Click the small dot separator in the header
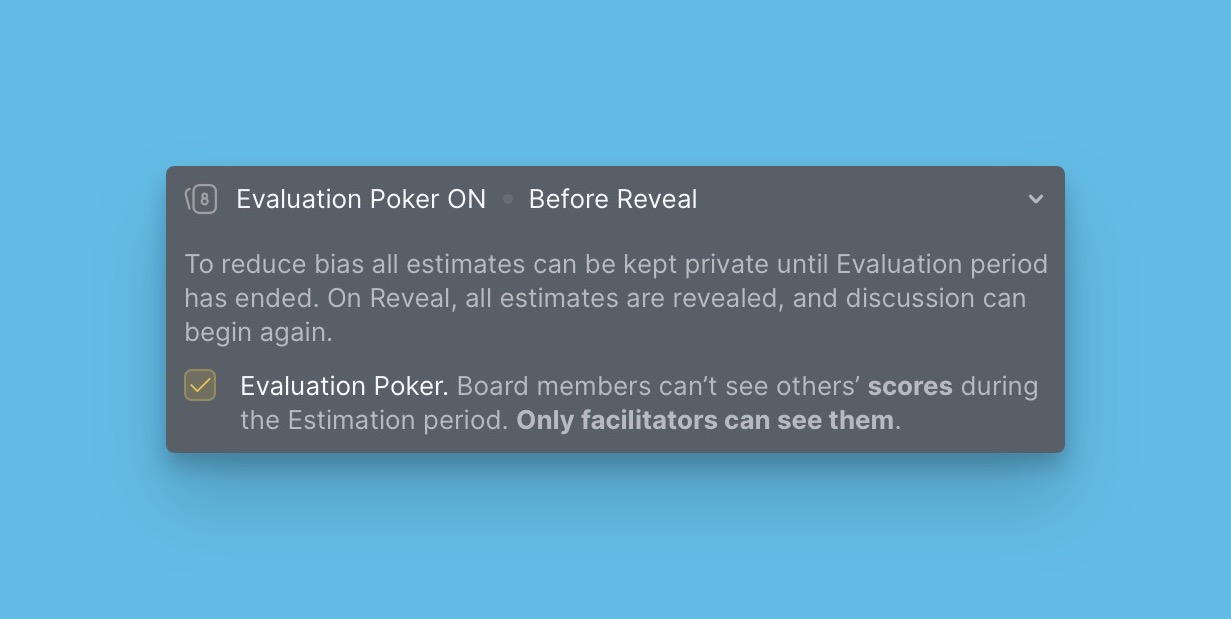Screen dimensions: 1231x619 tap(508, 199)
